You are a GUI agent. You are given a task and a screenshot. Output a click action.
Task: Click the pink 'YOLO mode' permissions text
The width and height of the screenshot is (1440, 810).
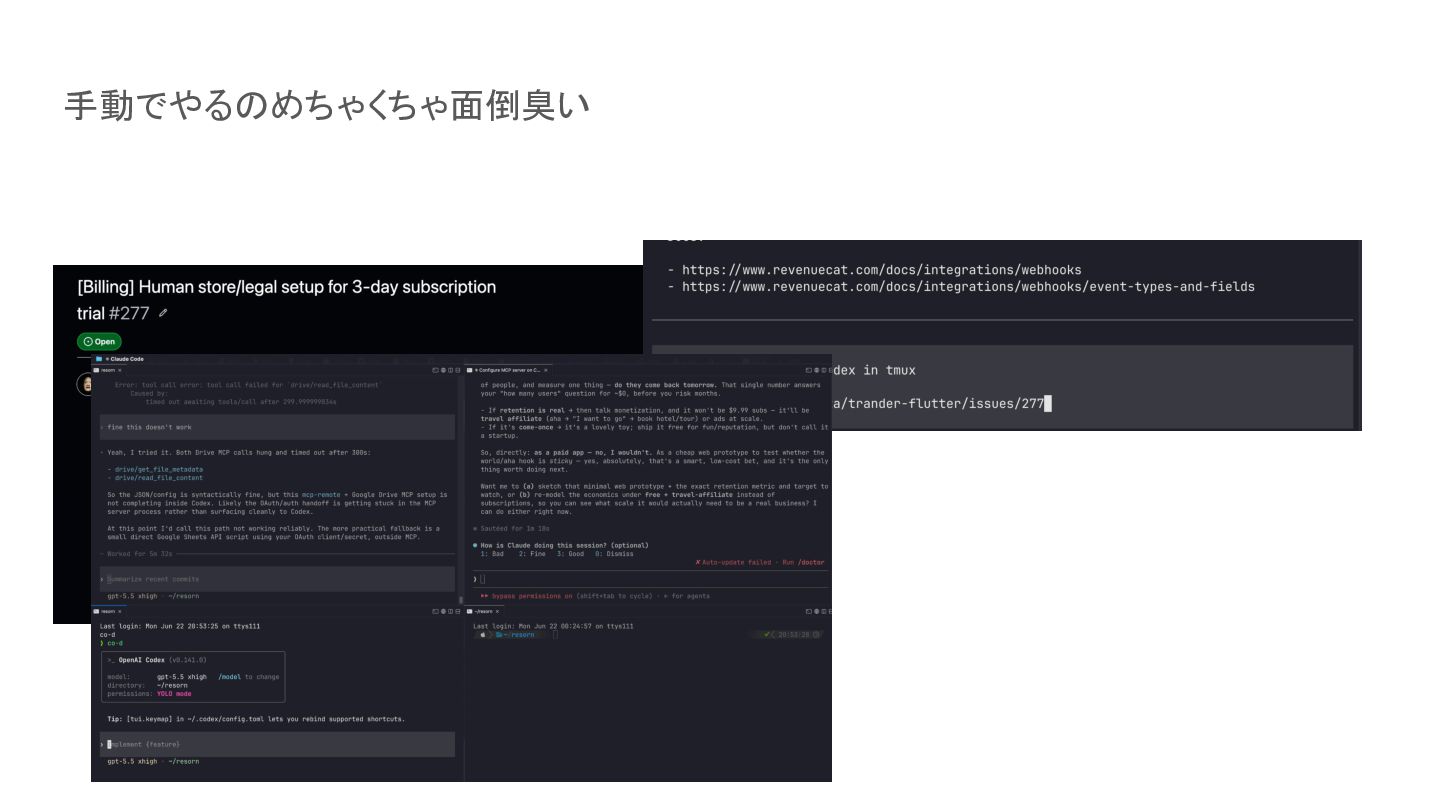click(x=174, y=694)
